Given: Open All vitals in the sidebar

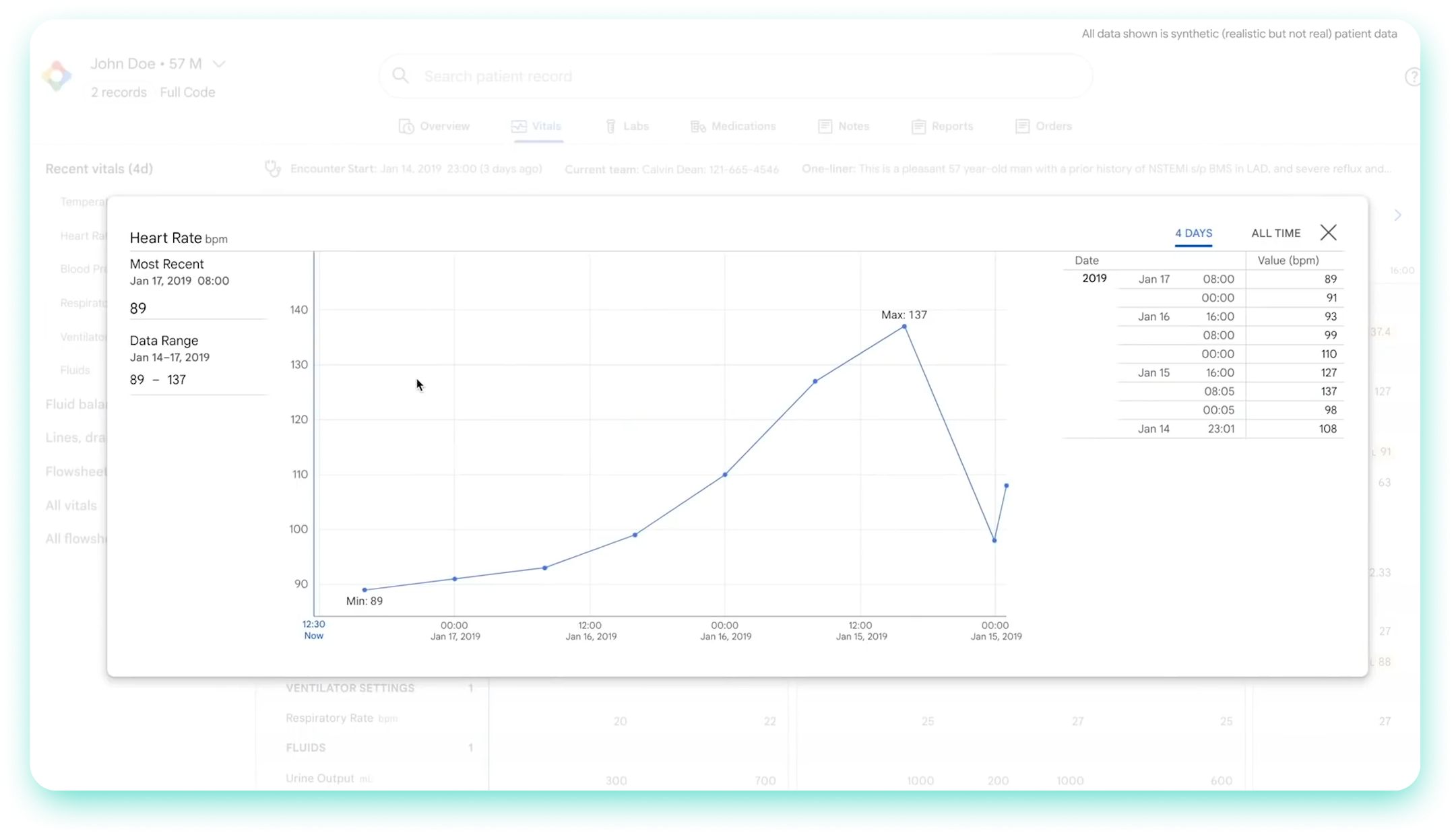Looking at the screenshot, I should click(71, 506).
